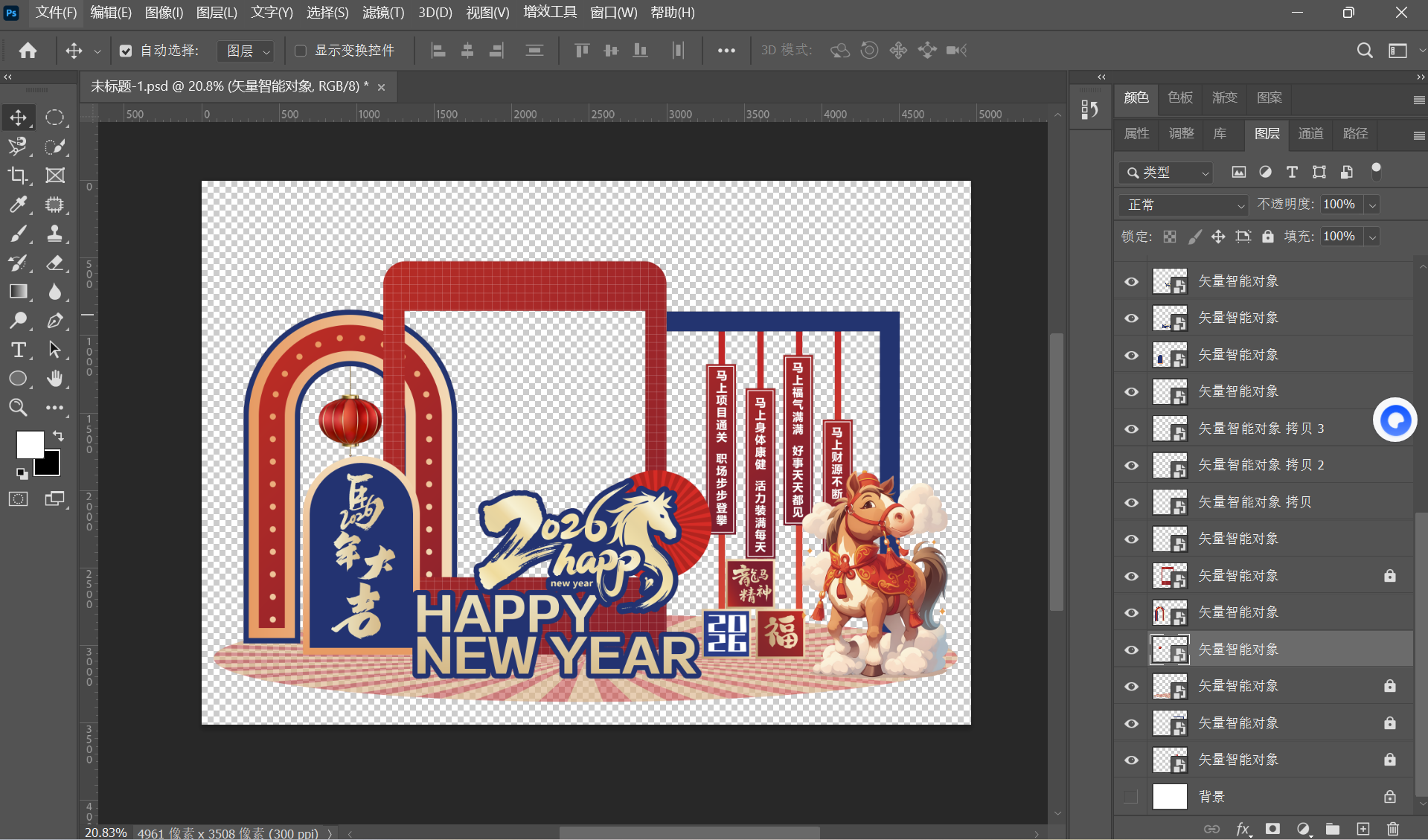The image size is (1428, 840).
Task: Uncheck the 自动选择 checkbox
Action: (x=126, y=51)
